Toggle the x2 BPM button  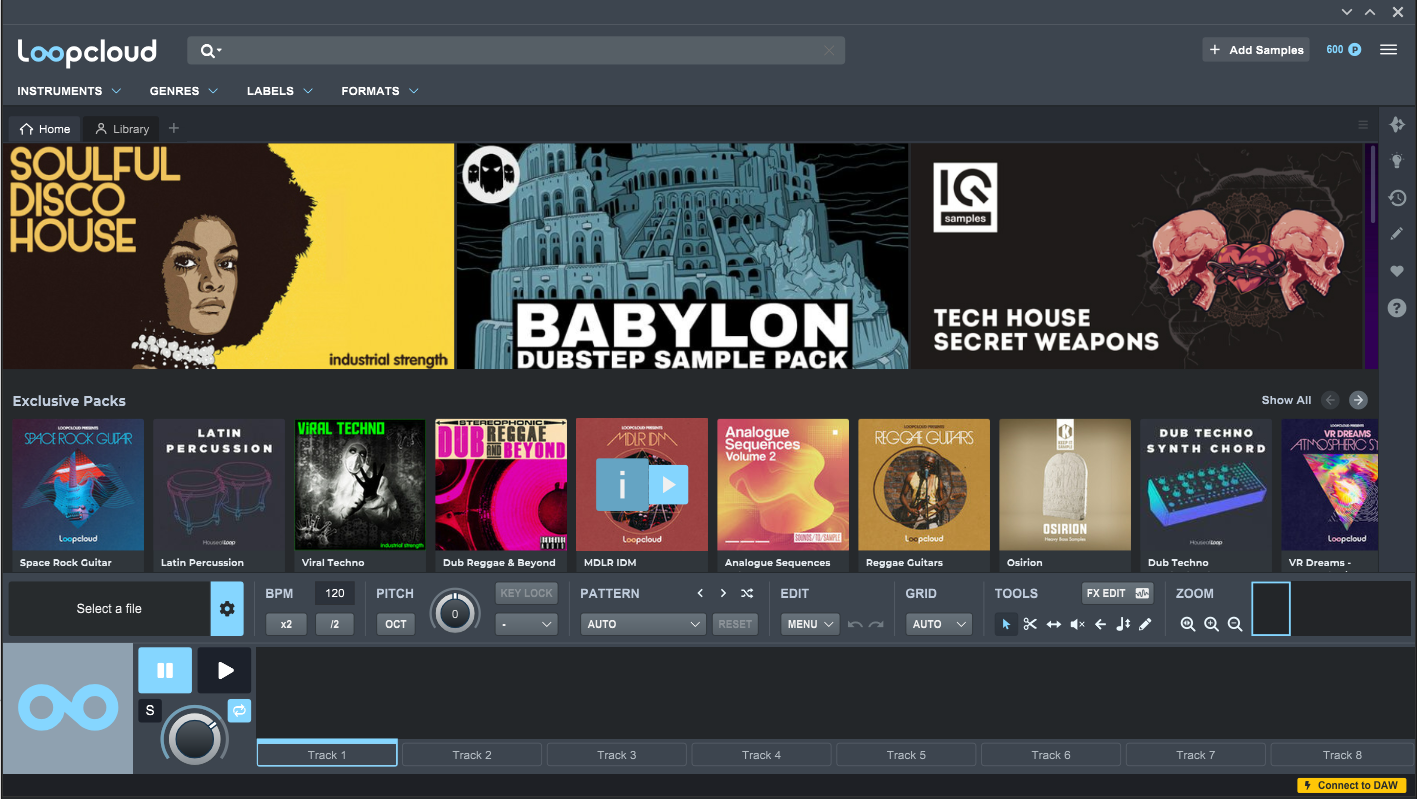pos(286,624)
